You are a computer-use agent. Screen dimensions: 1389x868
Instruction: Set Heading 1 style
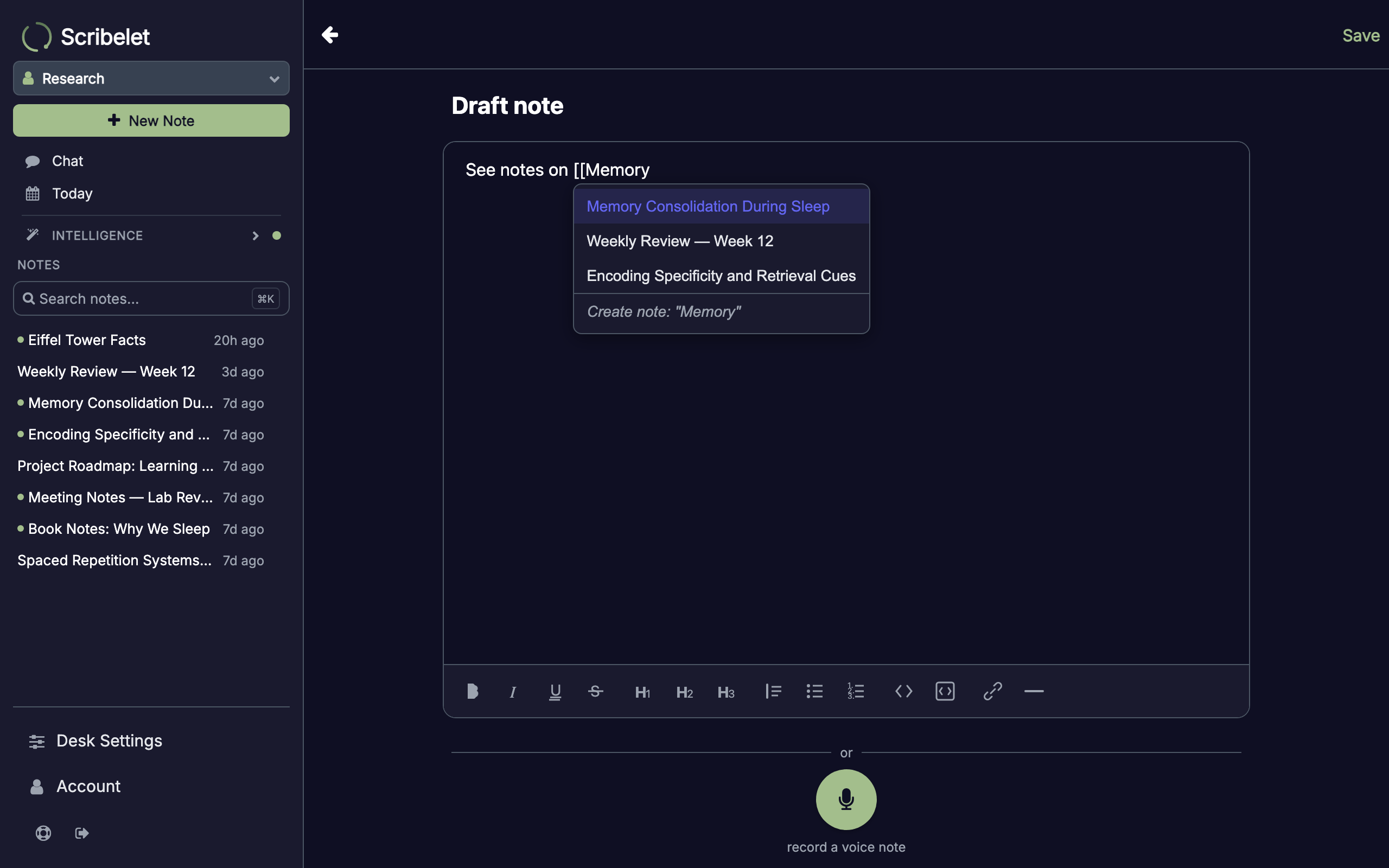[642, 691]
